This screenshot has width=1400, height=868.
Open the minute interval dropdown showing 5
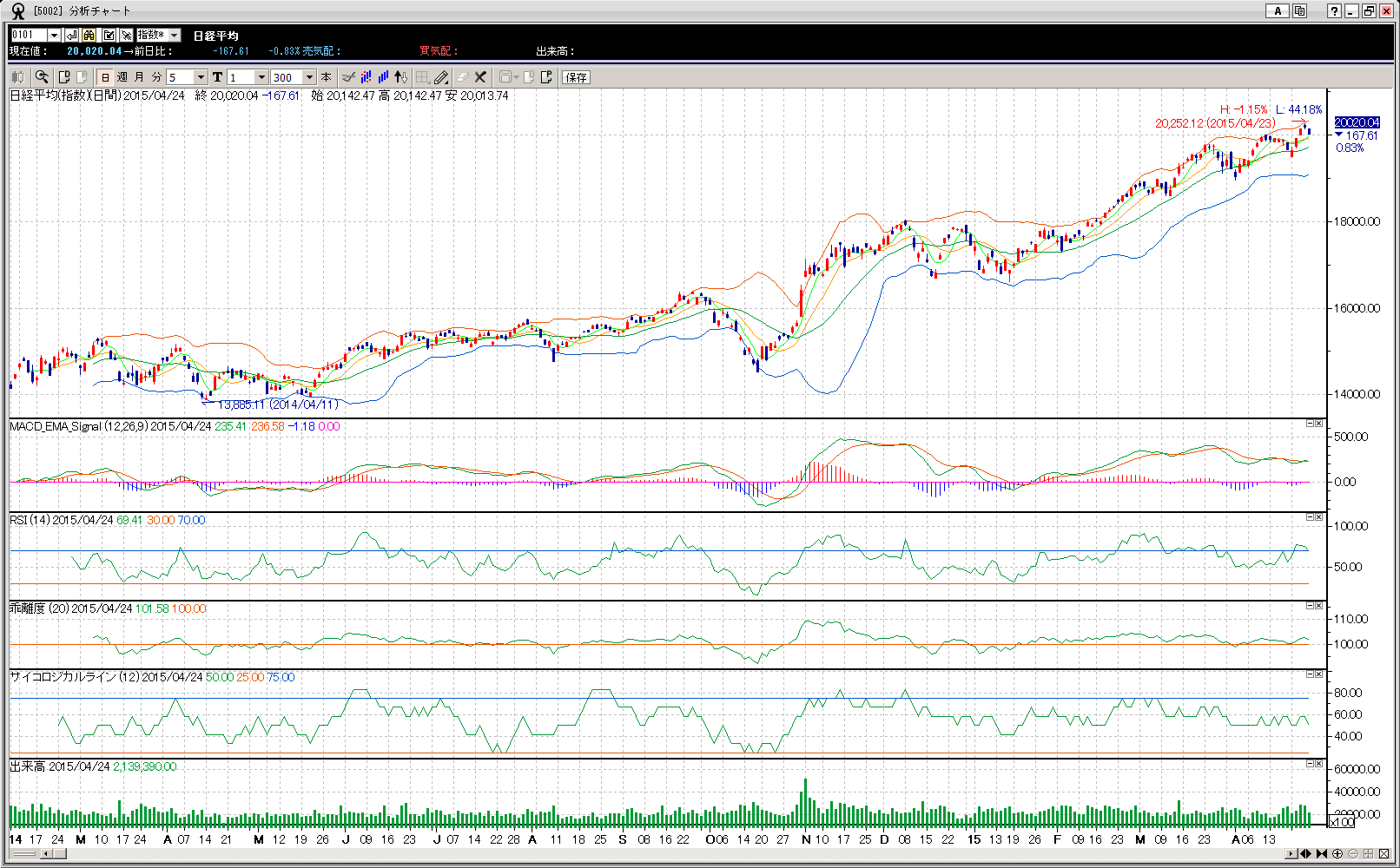[x=201, y=77]
